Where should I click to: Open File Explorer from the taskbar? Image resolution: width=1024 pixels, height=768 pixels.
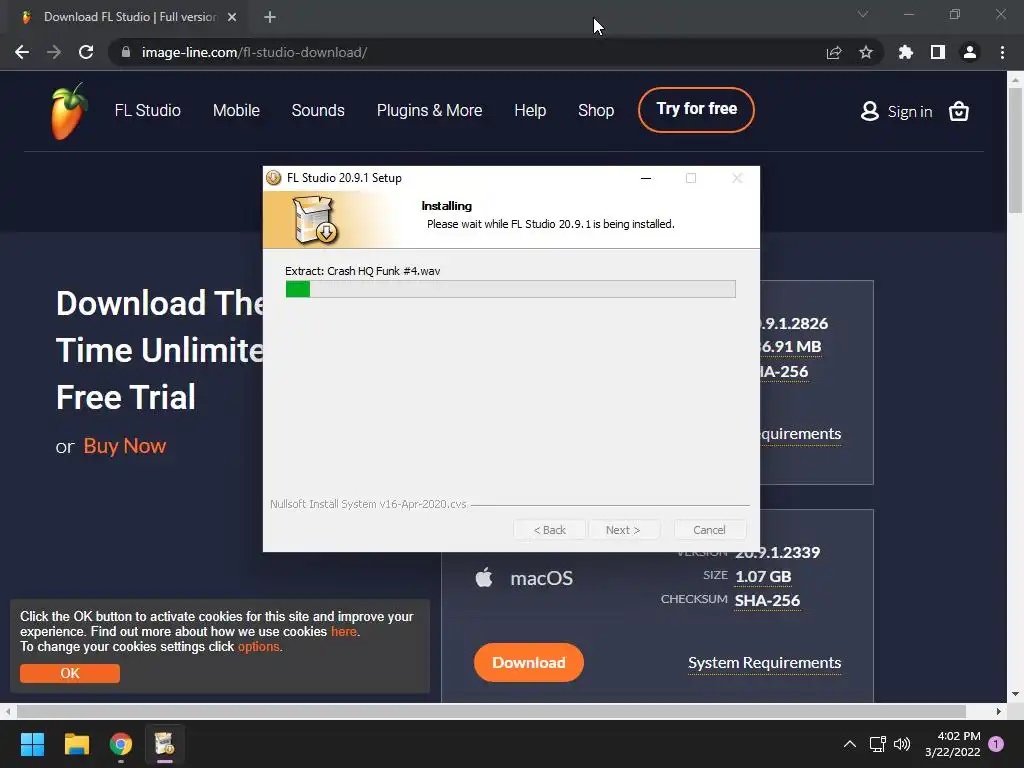point(76,744)
